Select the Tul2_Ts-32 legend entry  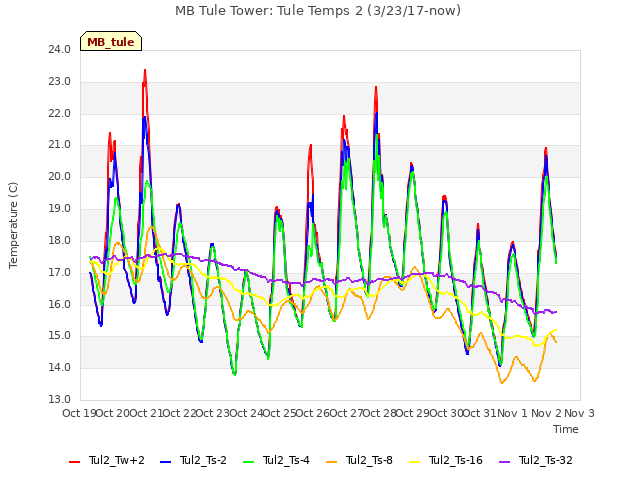coord(536,460)
